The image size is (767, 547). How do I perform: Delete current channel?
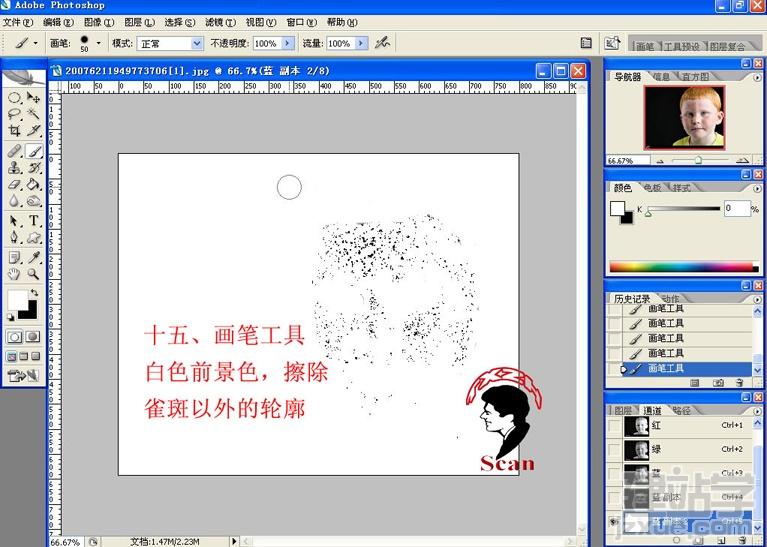(743, 541)
